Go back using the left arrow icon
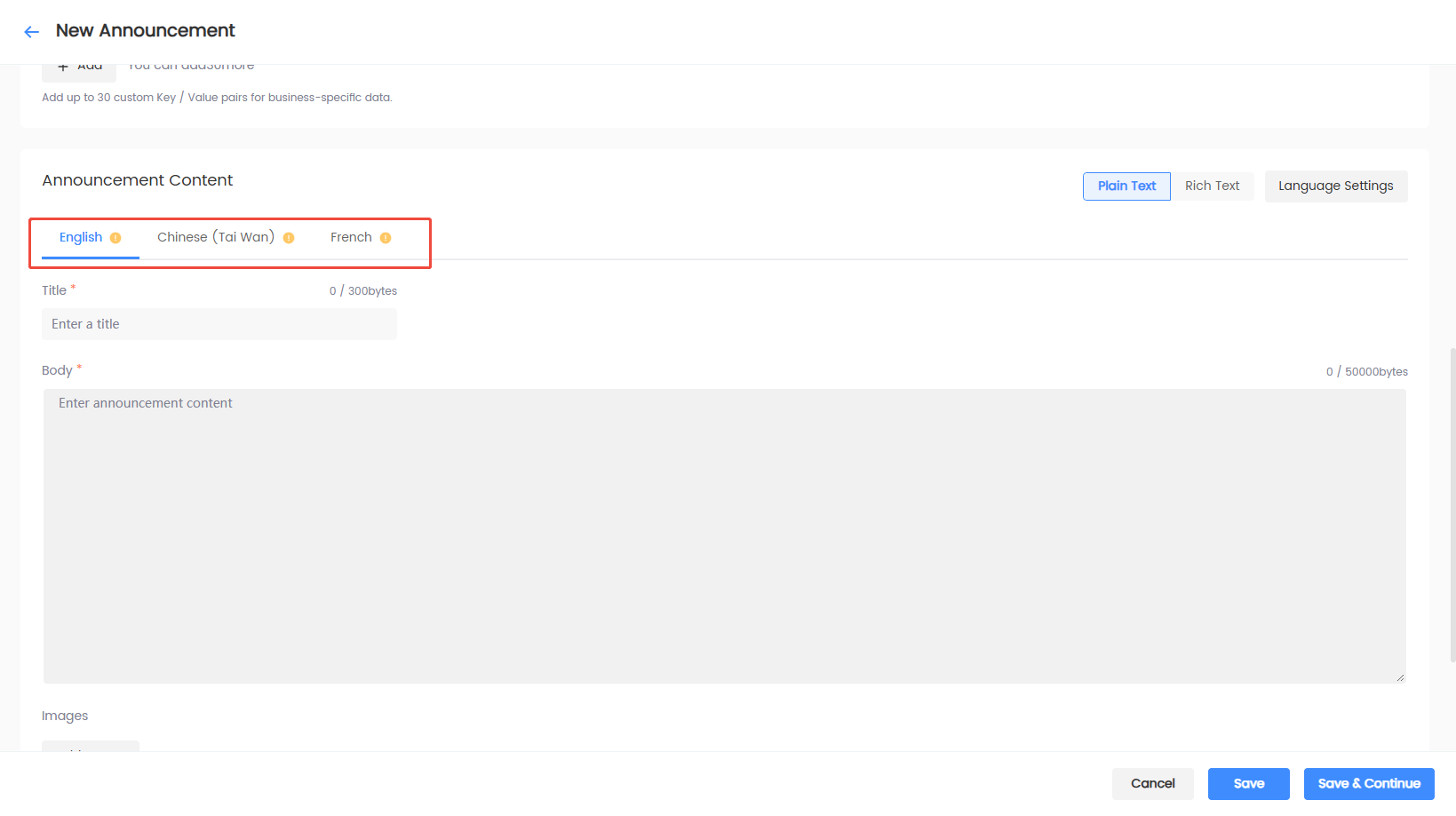1456x816 pixels. click(x=32, y=32)
